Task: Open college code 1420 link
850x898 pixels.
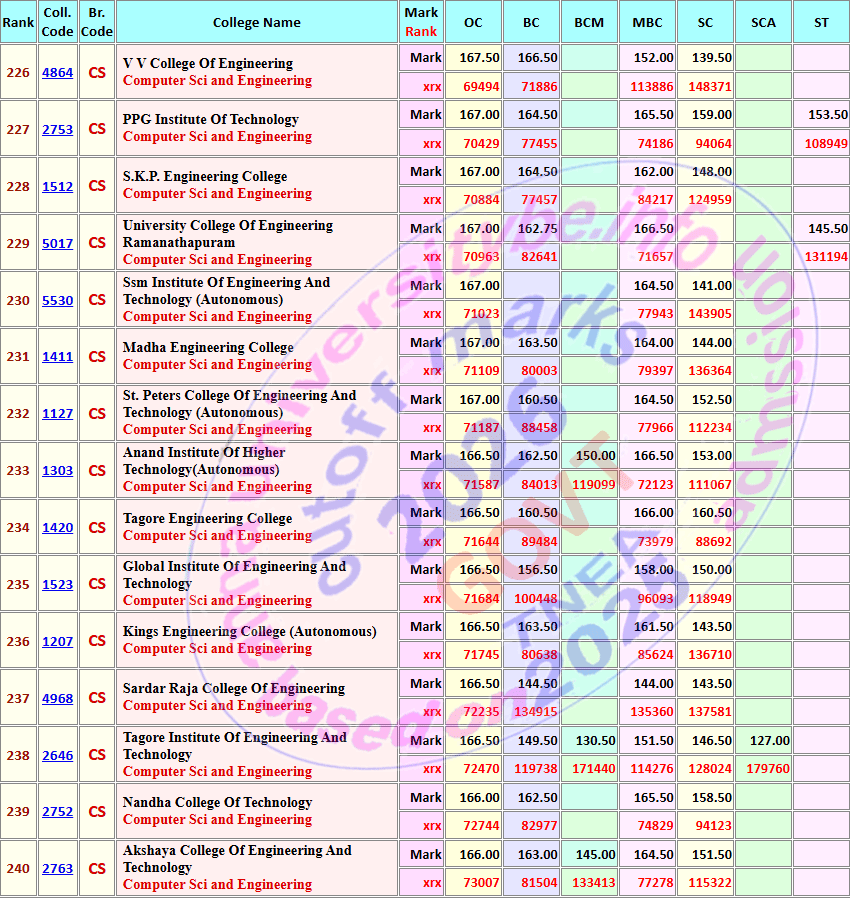Action: [57, 527]
